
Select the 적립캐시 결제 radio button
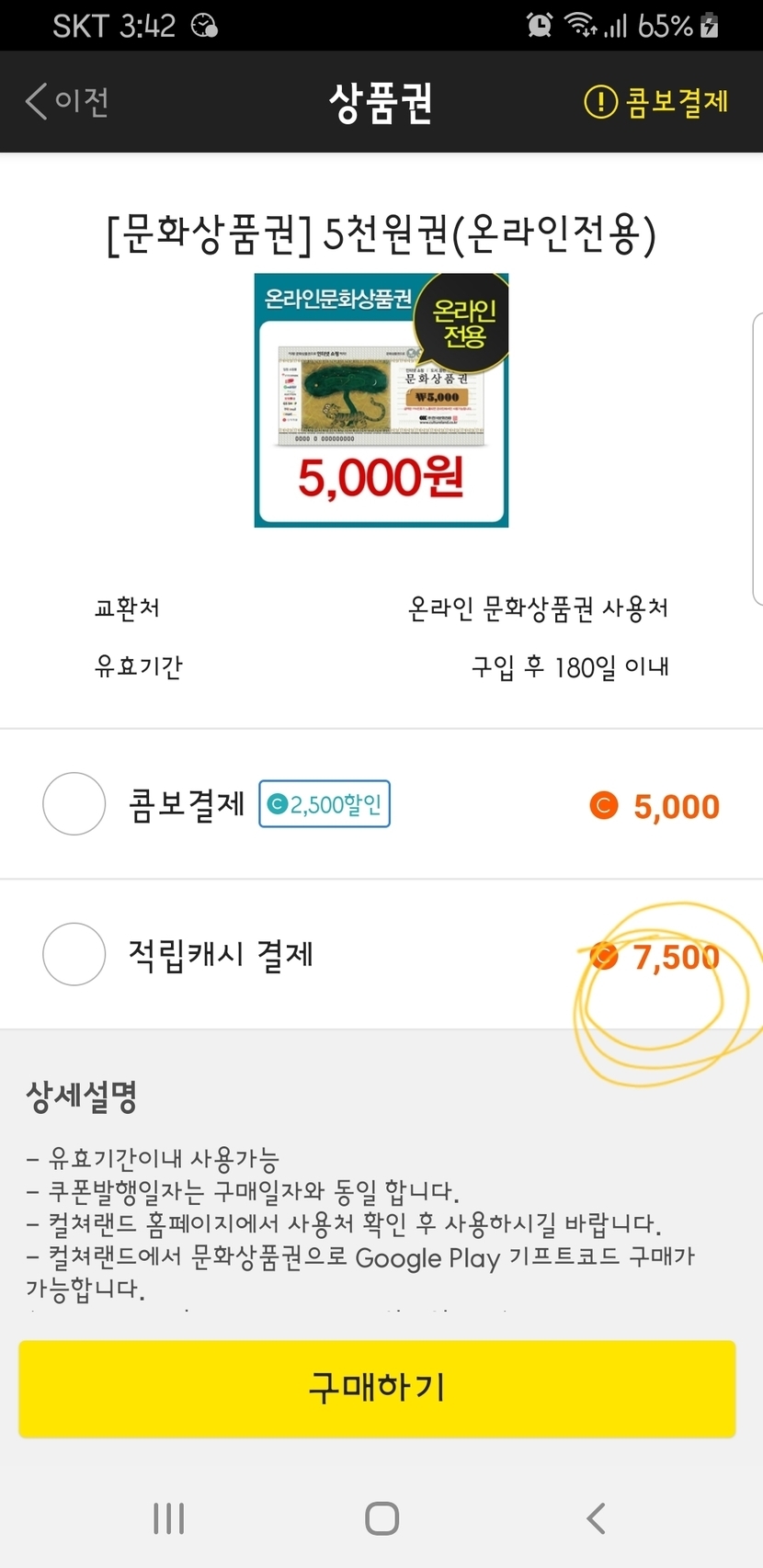click(x=74, y=954)
